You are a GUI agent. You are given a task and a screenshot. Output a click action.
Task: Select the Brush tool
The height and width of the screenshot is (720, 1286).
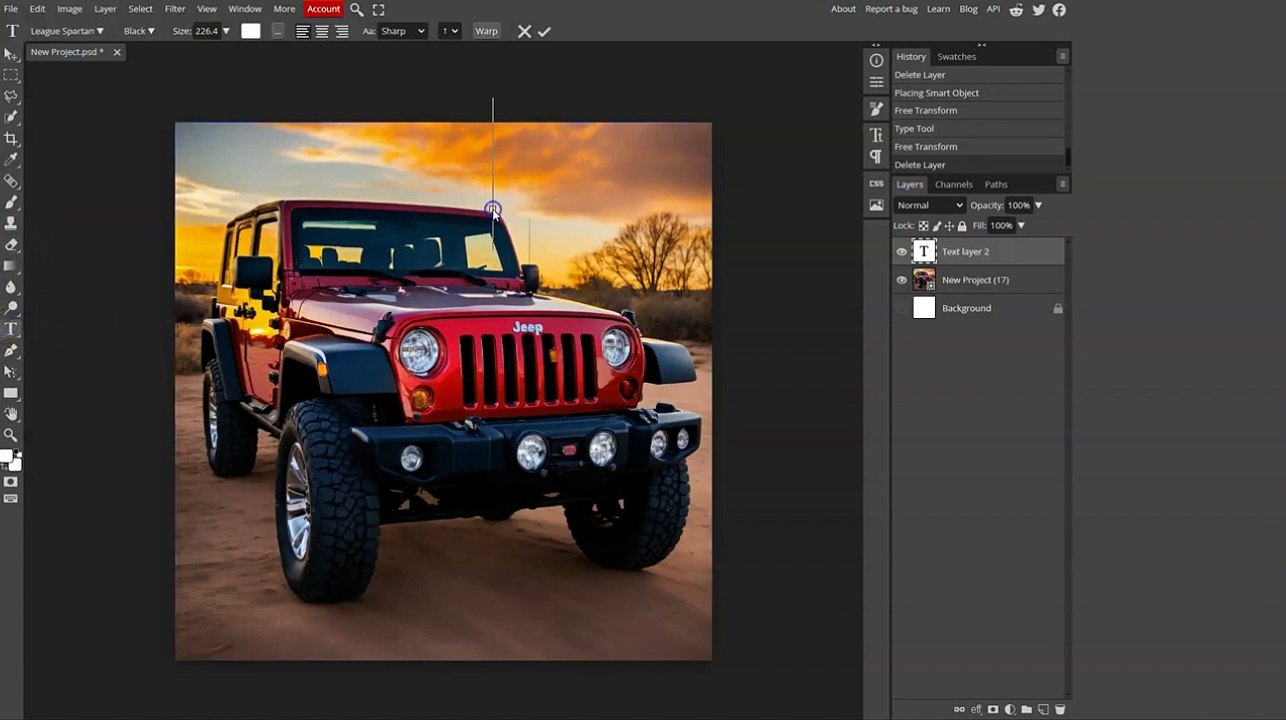pos(11,202)
